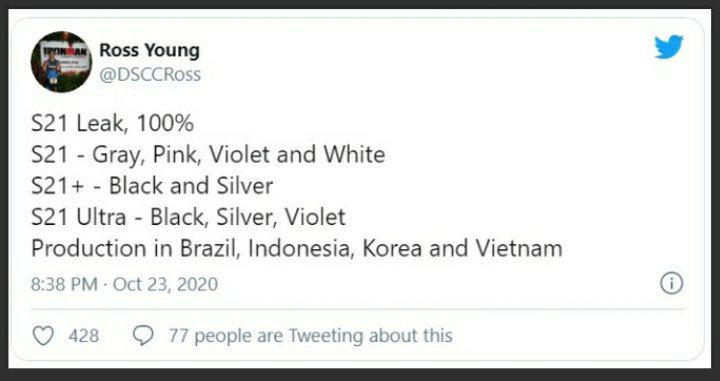The width and height of the screenshot is (720, 381).
Task: Click the 428 likes count
Action: [84, 336]
